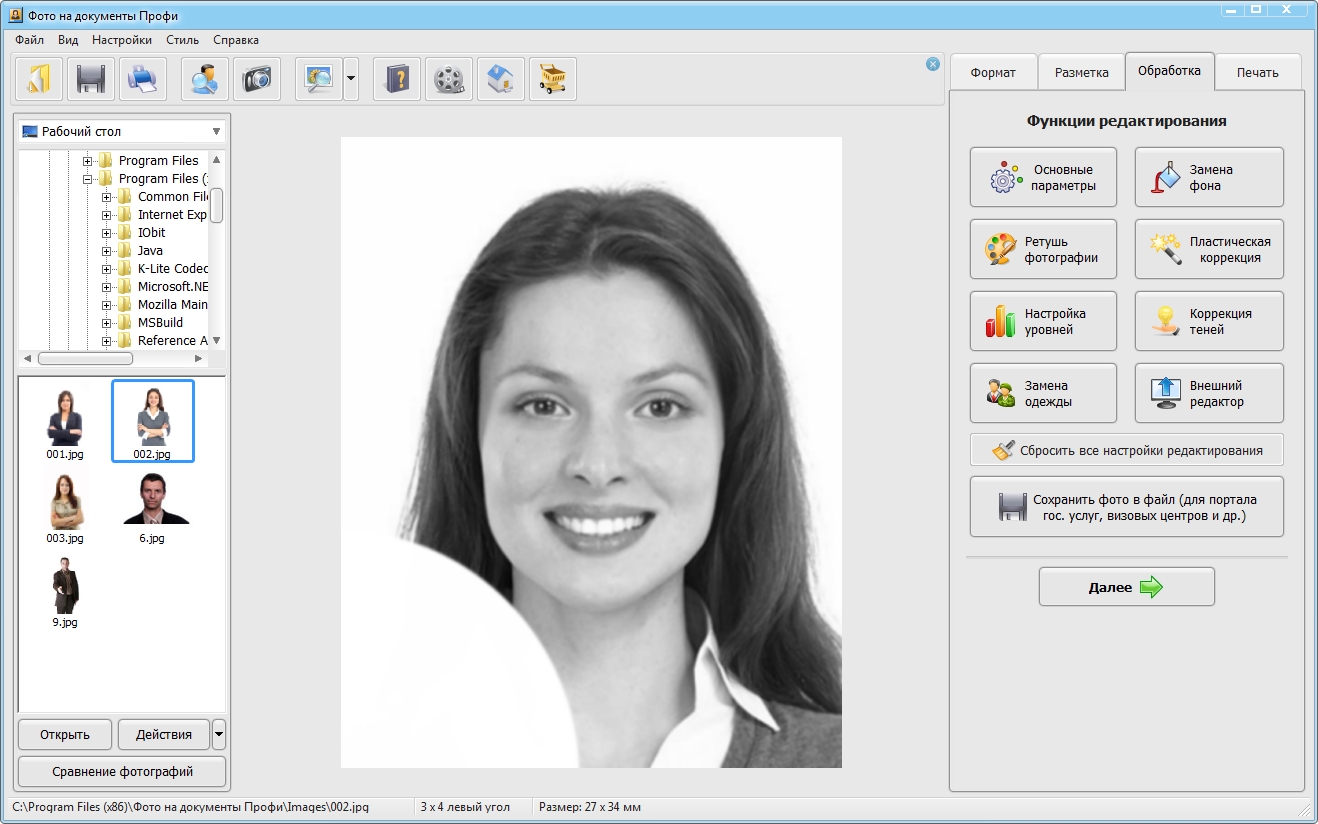The height and width of the screenshot is (824, 1318).
Task: Click the house home icon in toolbar
Action: point(501,79)
